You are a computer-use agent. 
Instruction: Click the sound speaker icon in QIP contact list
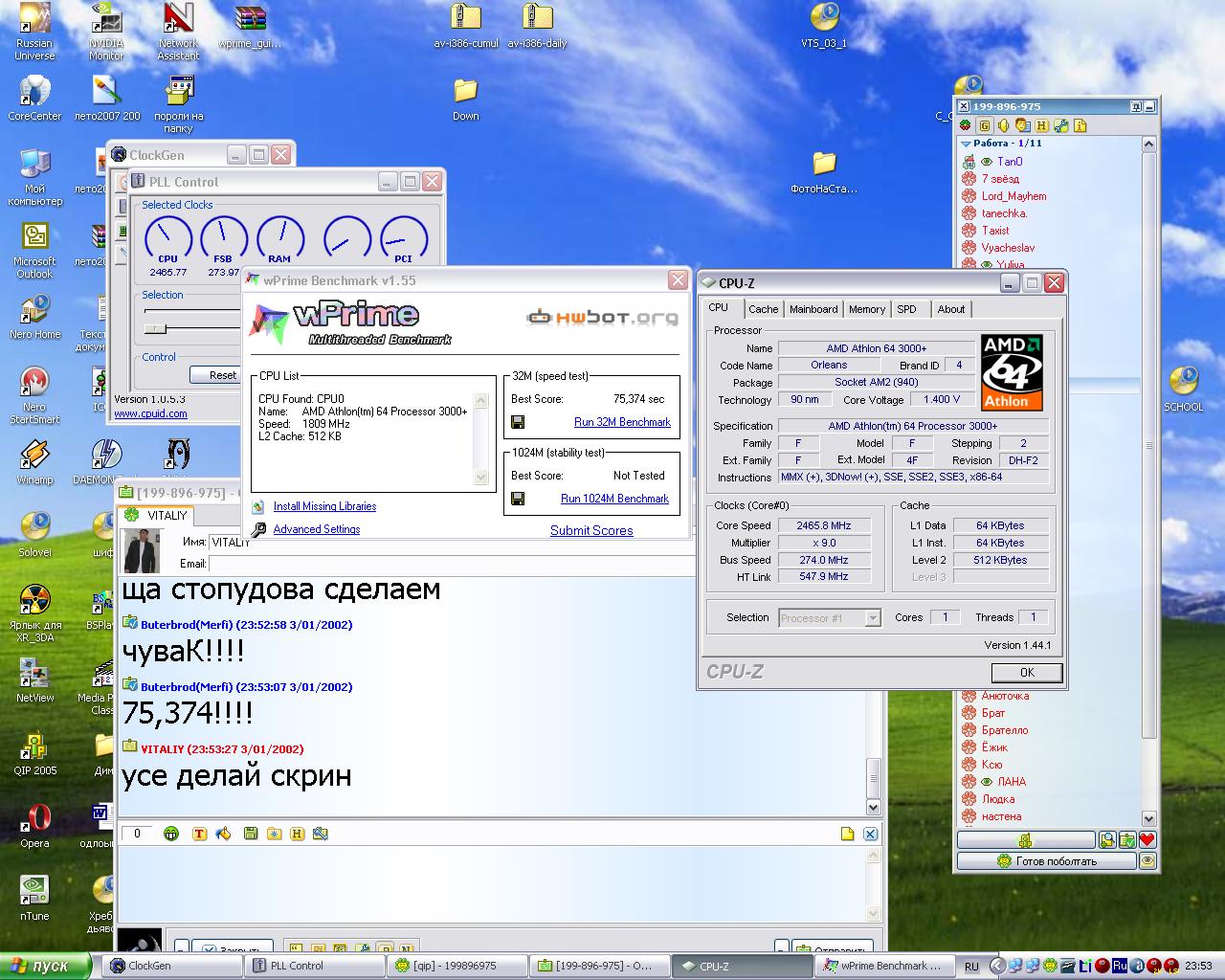[x=1004, y=125]
